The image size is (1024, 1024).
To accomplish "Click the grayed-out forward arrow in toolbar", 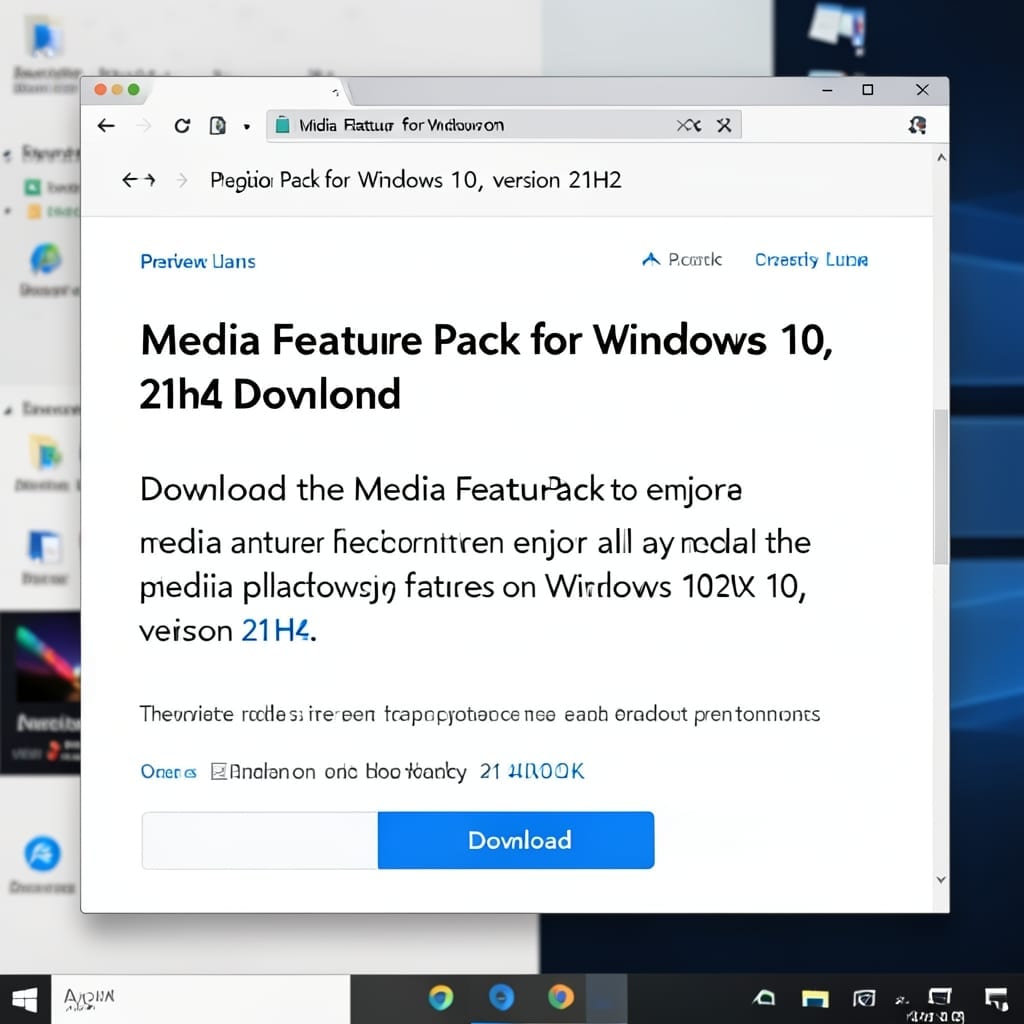I will pos(143,125).
